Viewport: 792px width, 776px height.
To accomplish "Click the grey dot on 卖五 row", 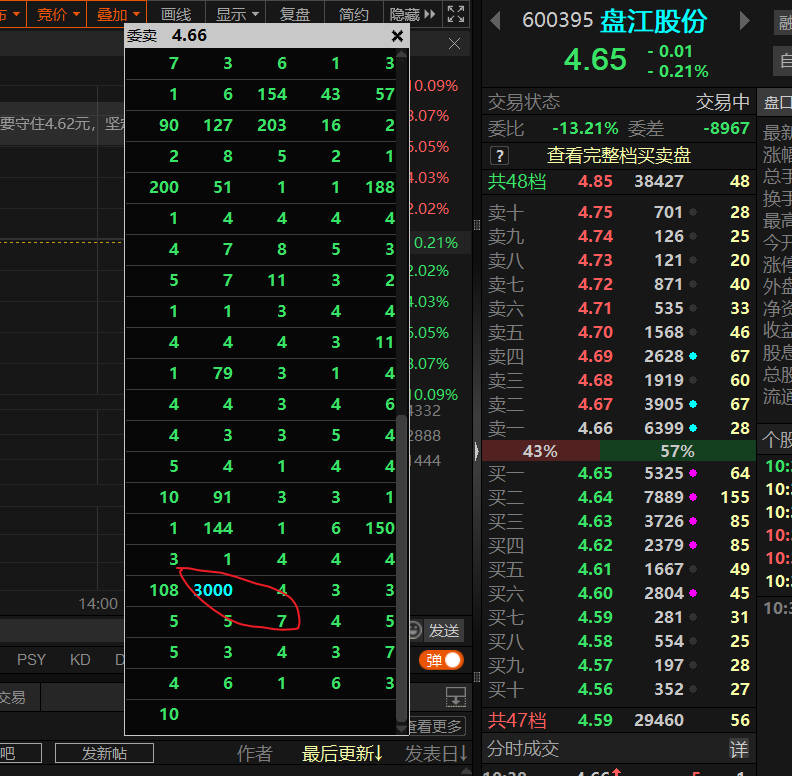I will pyautogui.click(x=693, y=332).
